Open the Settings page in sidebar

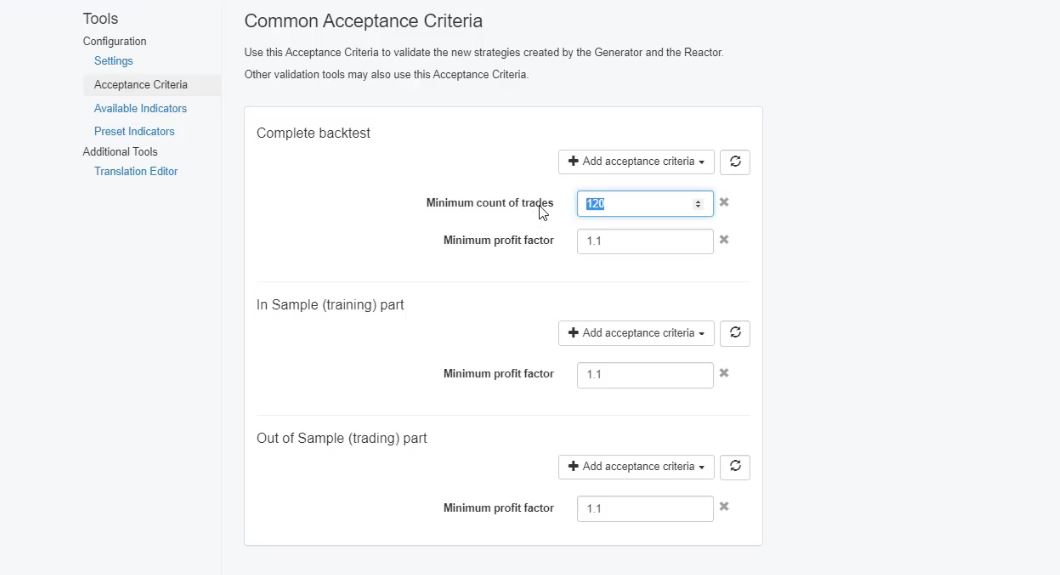pyautogui.click(x=113, y=61)
